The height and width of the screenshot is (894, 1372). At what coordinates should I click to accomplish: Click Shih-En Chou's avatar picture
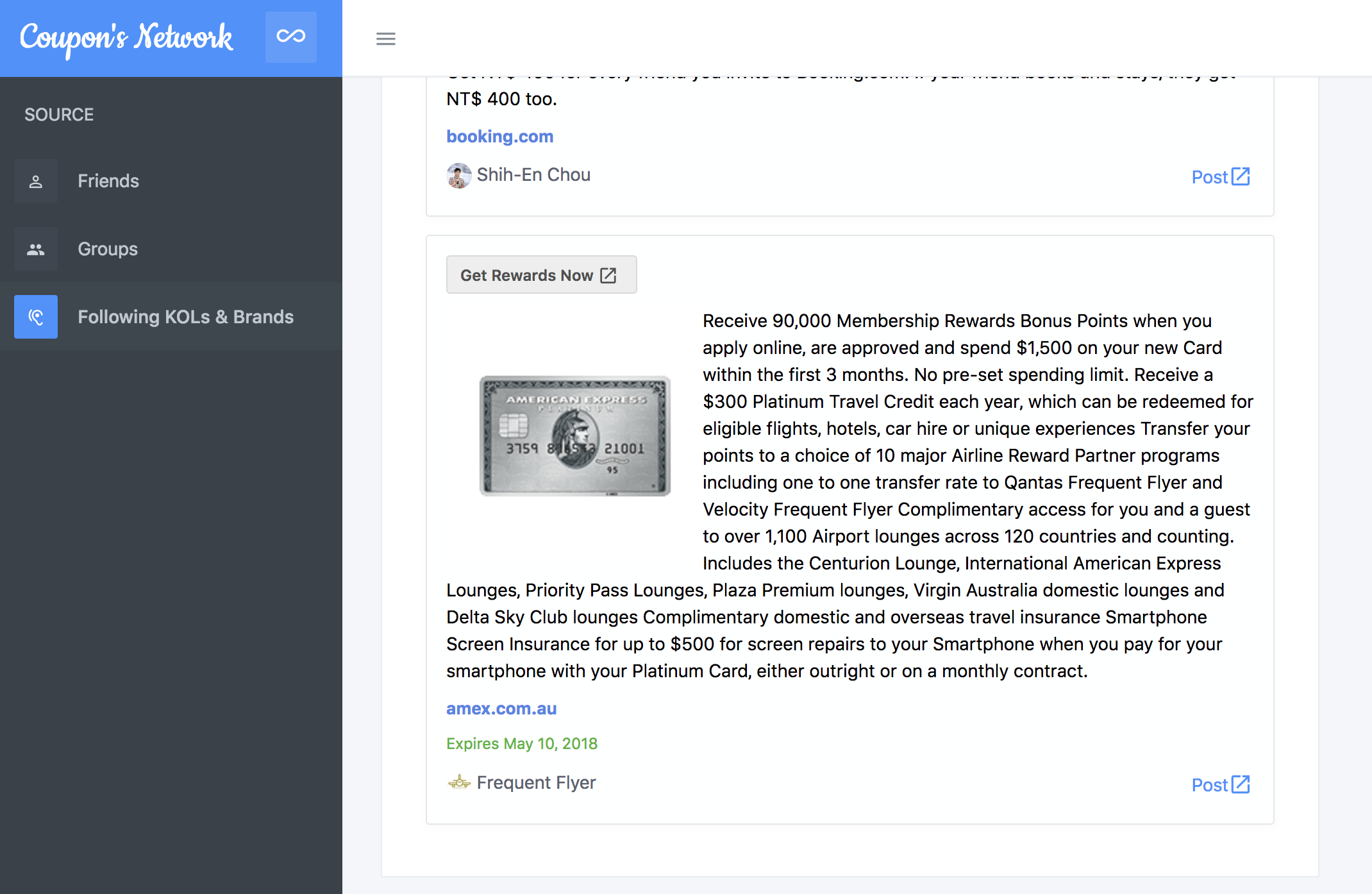[x=458, y=175]
